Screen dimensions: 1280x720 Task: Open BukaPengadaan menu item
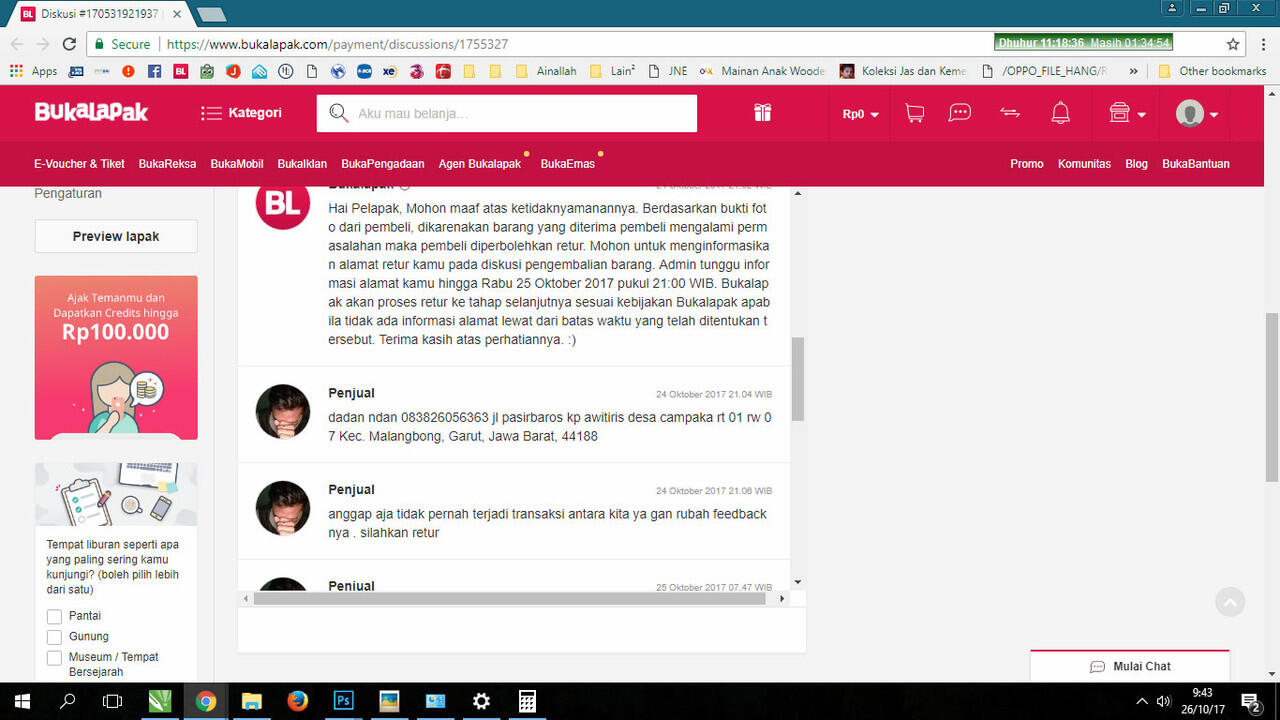click(383, 164)
